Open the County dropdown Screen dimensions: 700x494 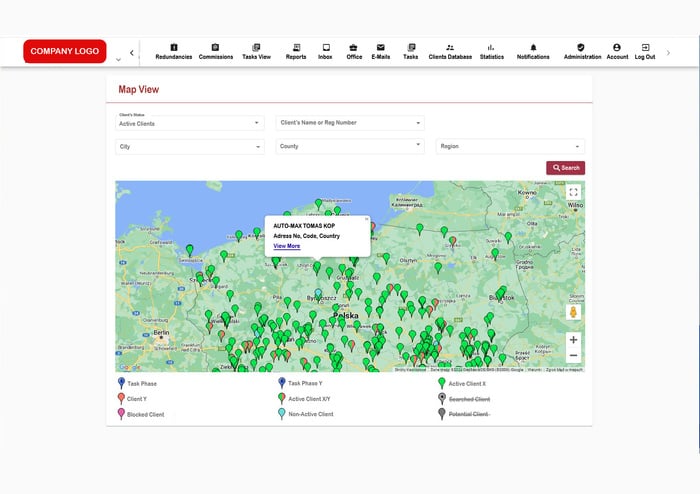(350, 146)
